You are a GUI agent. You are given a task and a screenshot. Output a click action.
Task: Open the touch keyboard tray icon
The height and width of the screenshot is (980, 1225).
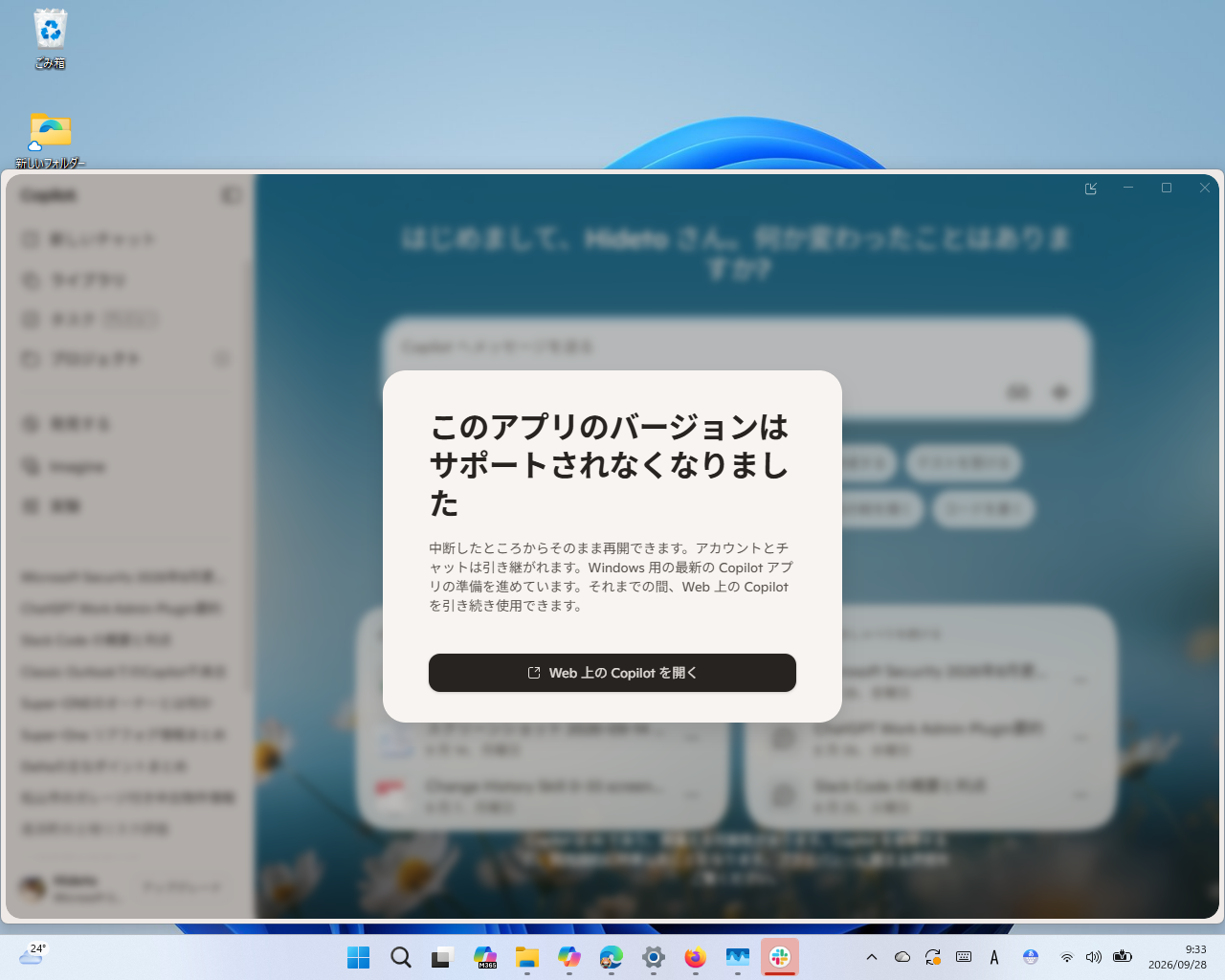(x=964, y=957)
